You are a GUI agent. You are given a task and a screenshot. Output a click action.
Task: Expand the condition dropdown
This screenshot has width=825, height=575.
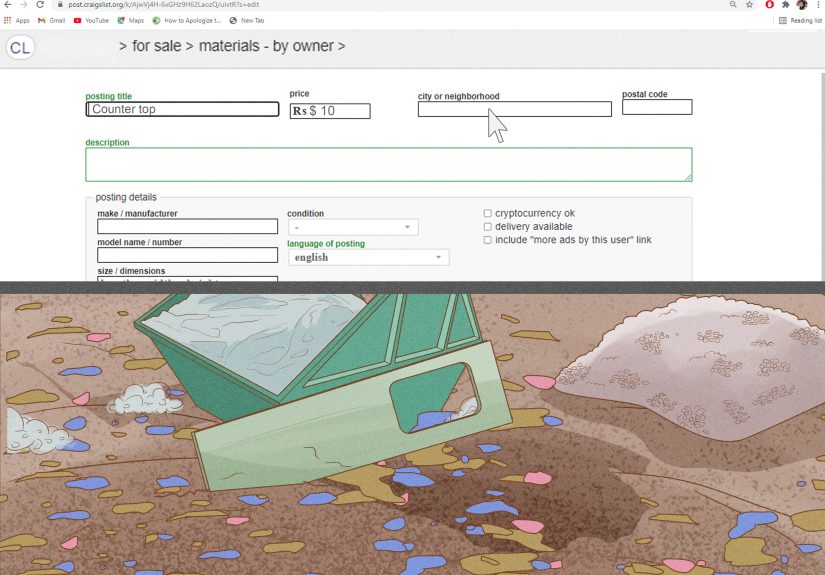point(352,228)
